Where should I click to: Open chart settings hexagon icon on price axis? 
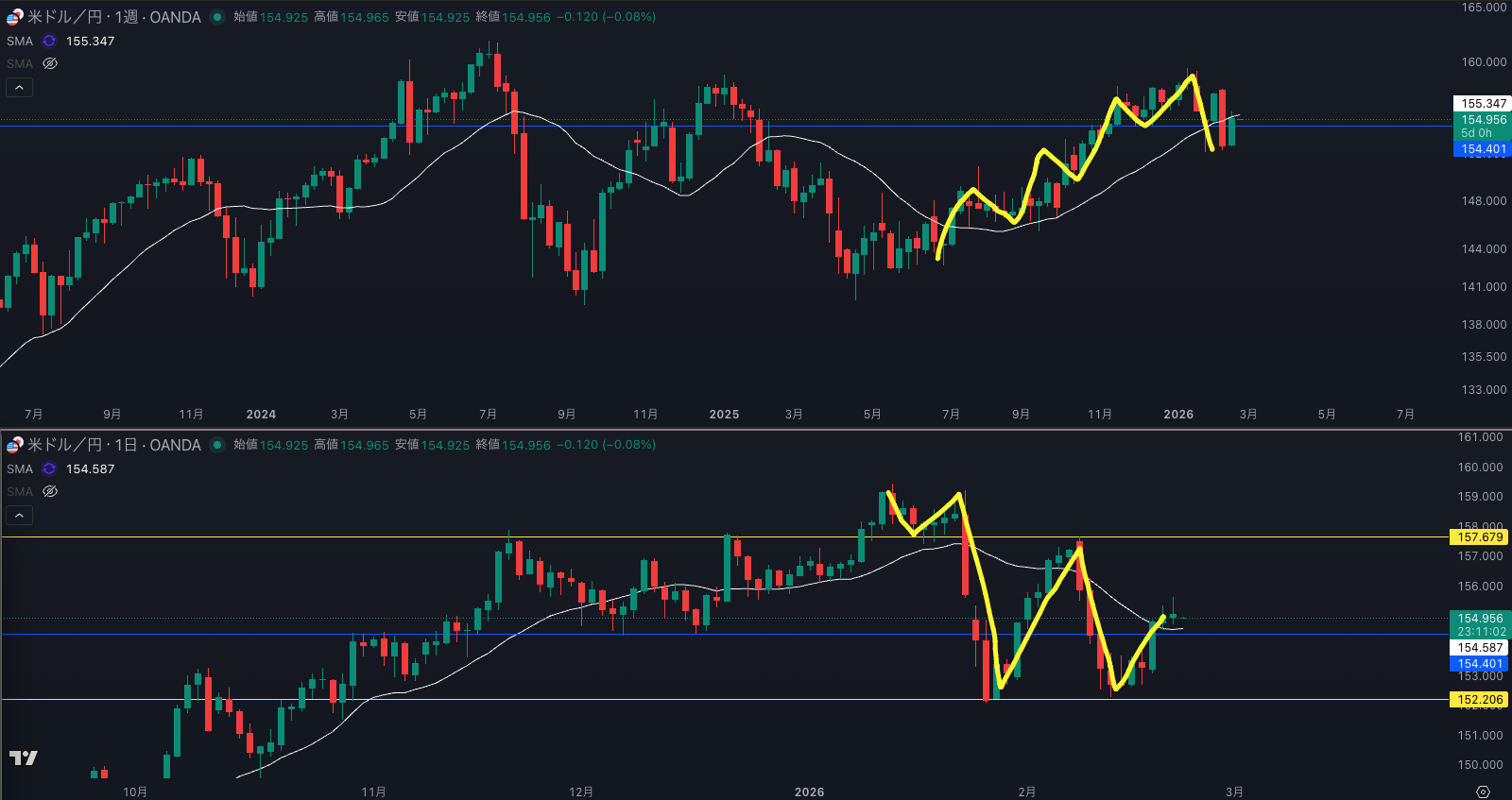coord(1483,791)
